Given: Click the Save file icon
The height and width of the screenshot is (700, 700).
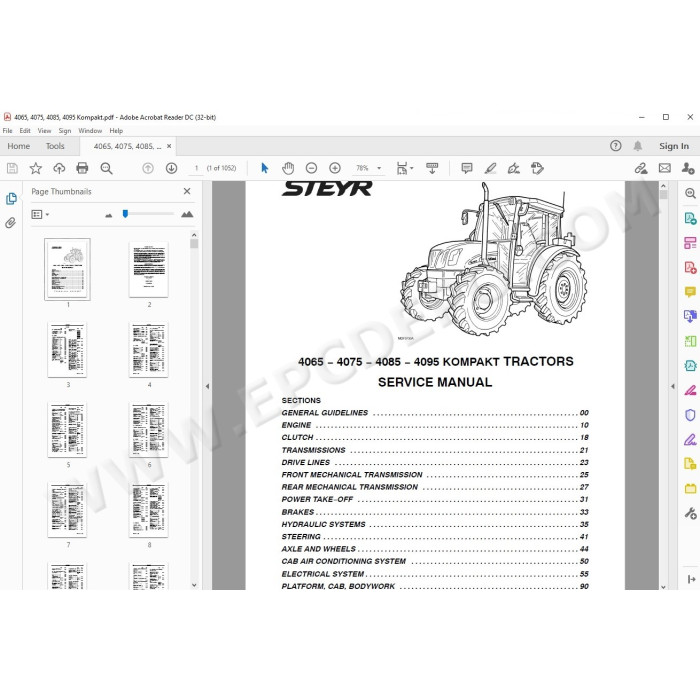Looking at the screenshot, I should pyautogui.click(x=12, y=168).
